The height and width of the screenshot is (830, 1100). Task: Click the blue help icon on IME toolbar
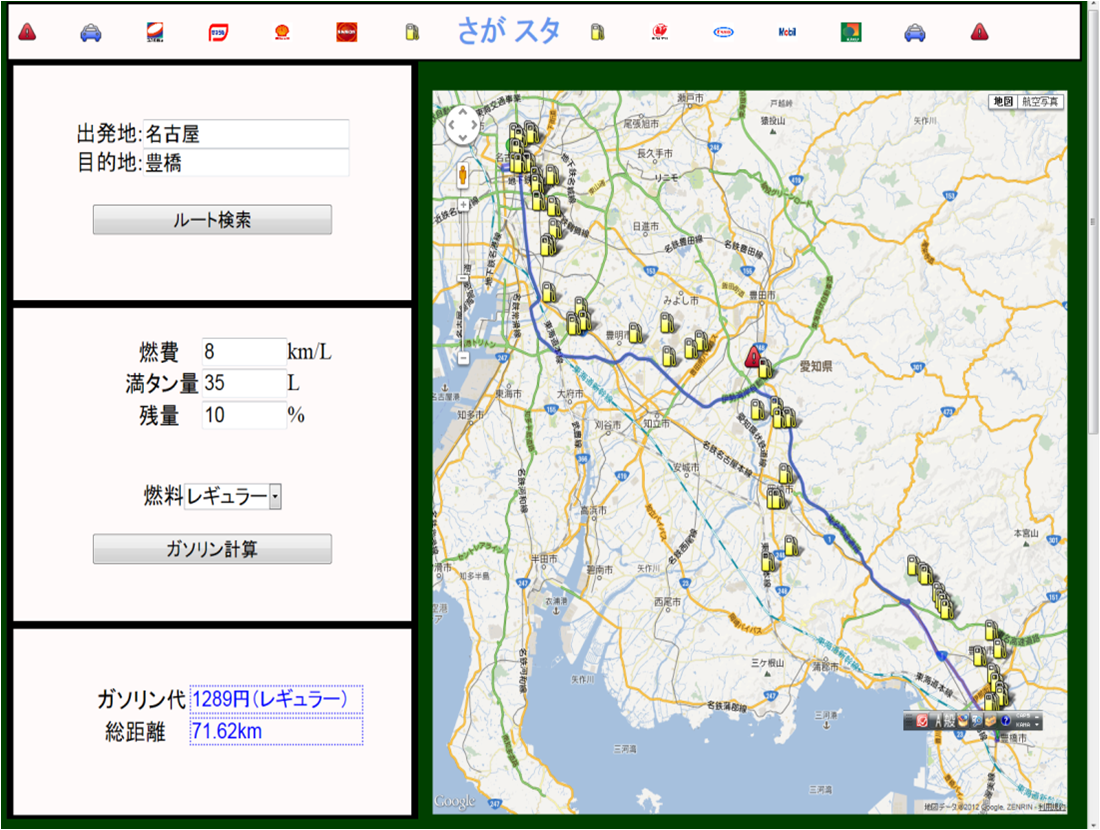1005,722
